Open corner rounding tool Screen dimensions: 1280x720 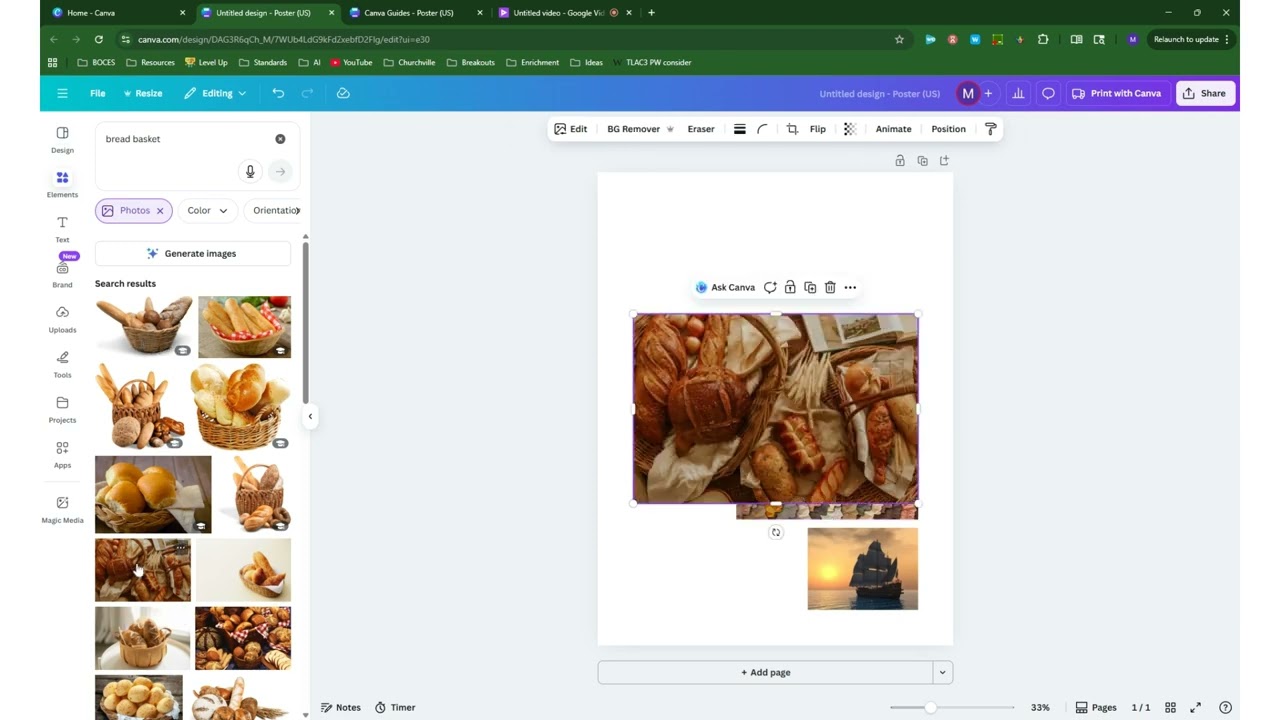point(762,129)
